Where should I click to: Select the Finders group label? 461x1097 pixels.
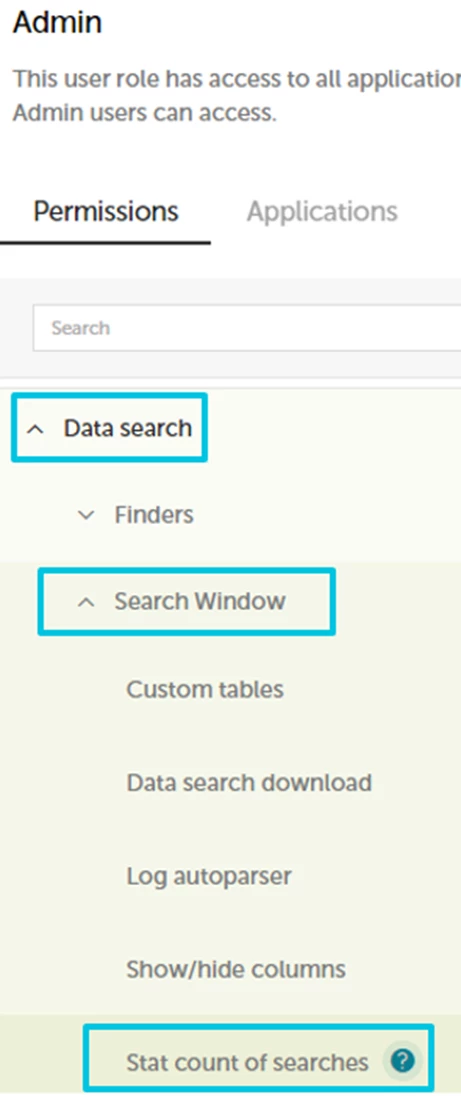coord(154,516)
